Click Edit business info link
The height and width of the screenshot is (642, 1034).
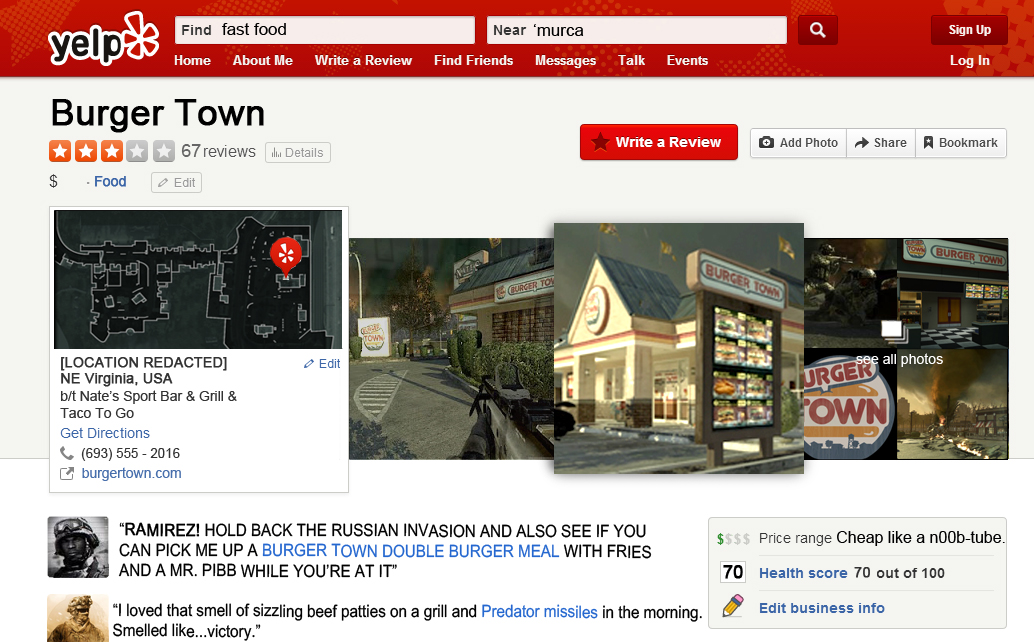[x=822, y=608]
